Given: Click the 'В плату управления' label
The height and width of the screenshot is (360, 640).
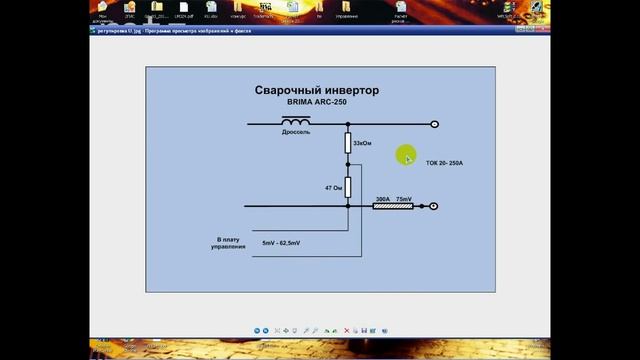Looking at the screenshot, I should (228, 243).
